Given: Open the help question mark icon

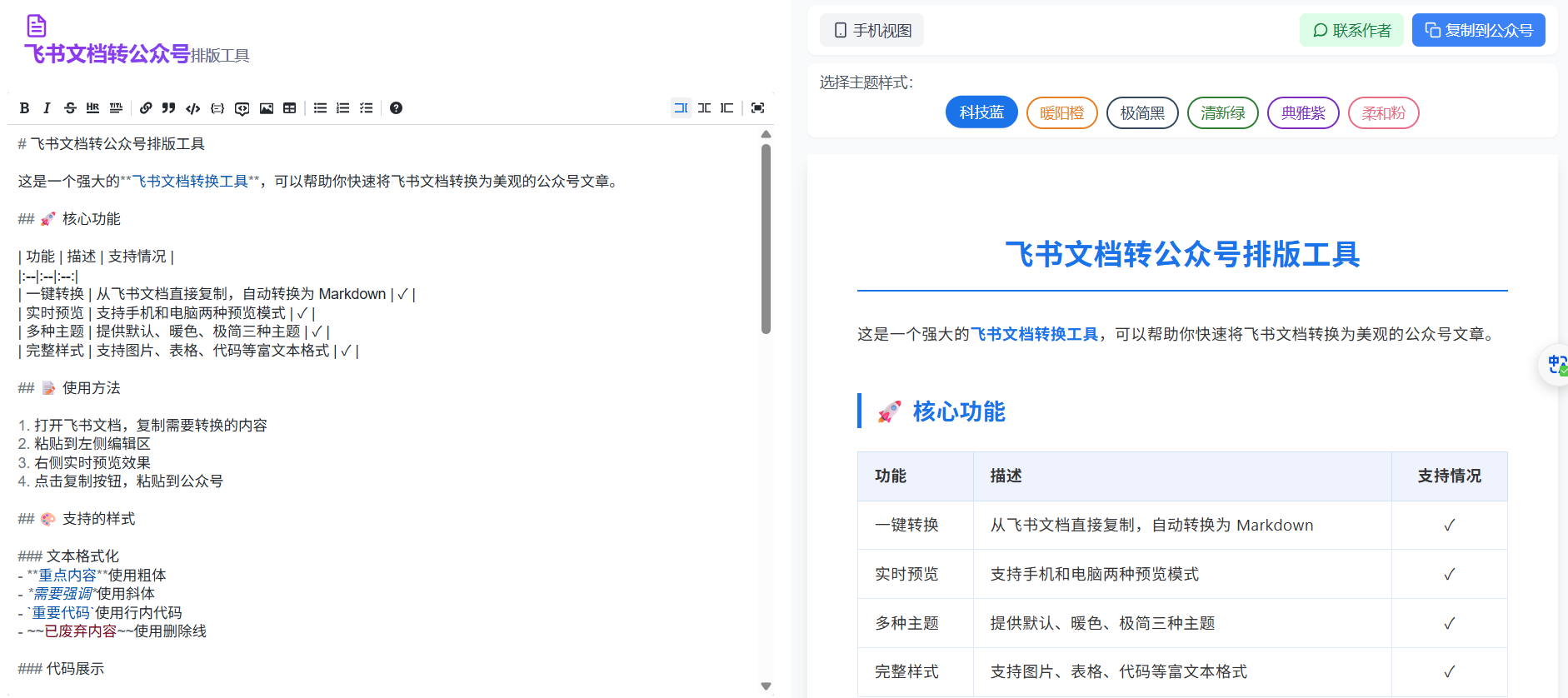Looking at the screenshot, I should click(397, 108).
